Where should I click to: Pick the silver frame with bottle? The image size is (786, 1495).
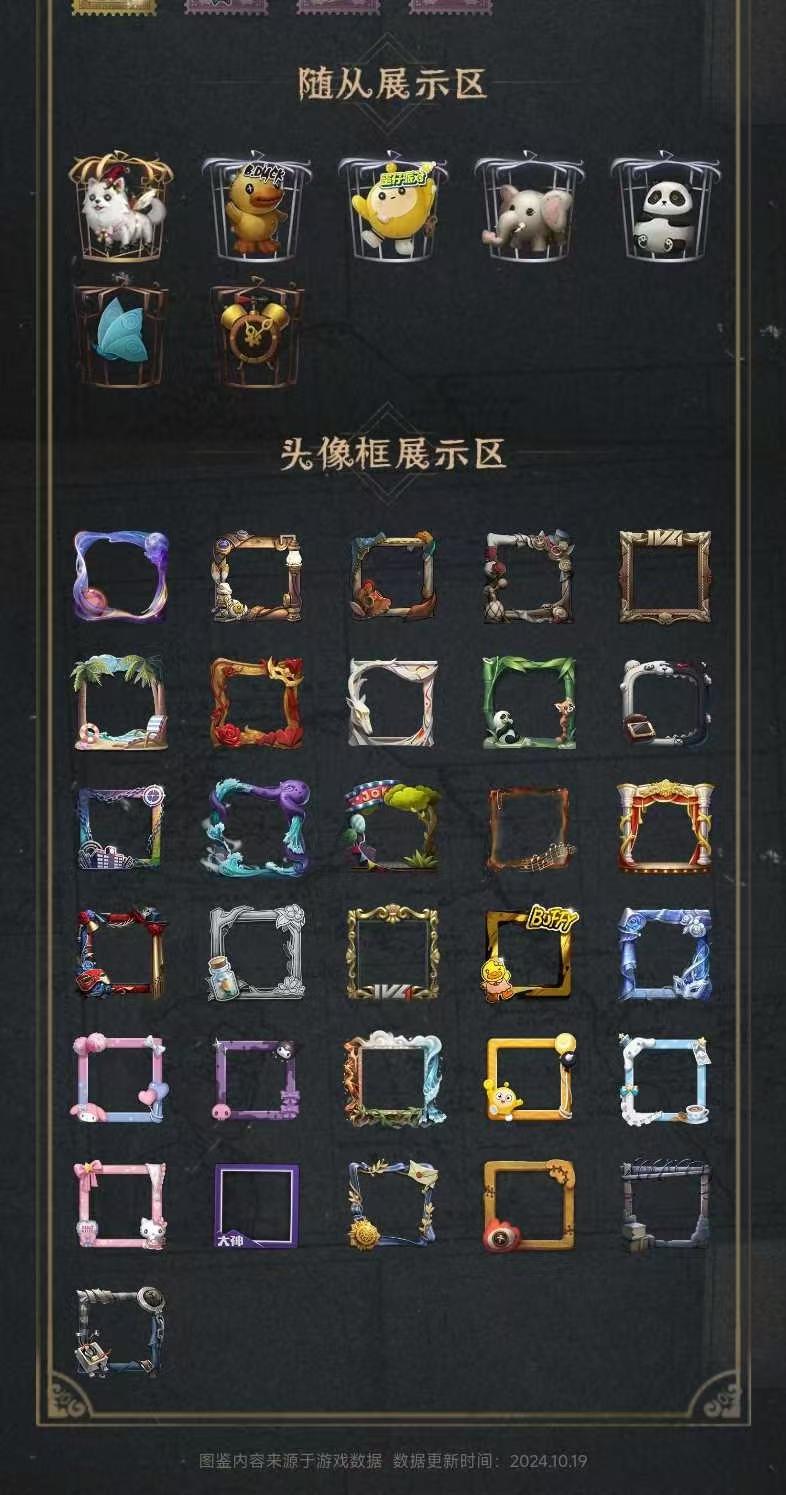pos(257,953)
